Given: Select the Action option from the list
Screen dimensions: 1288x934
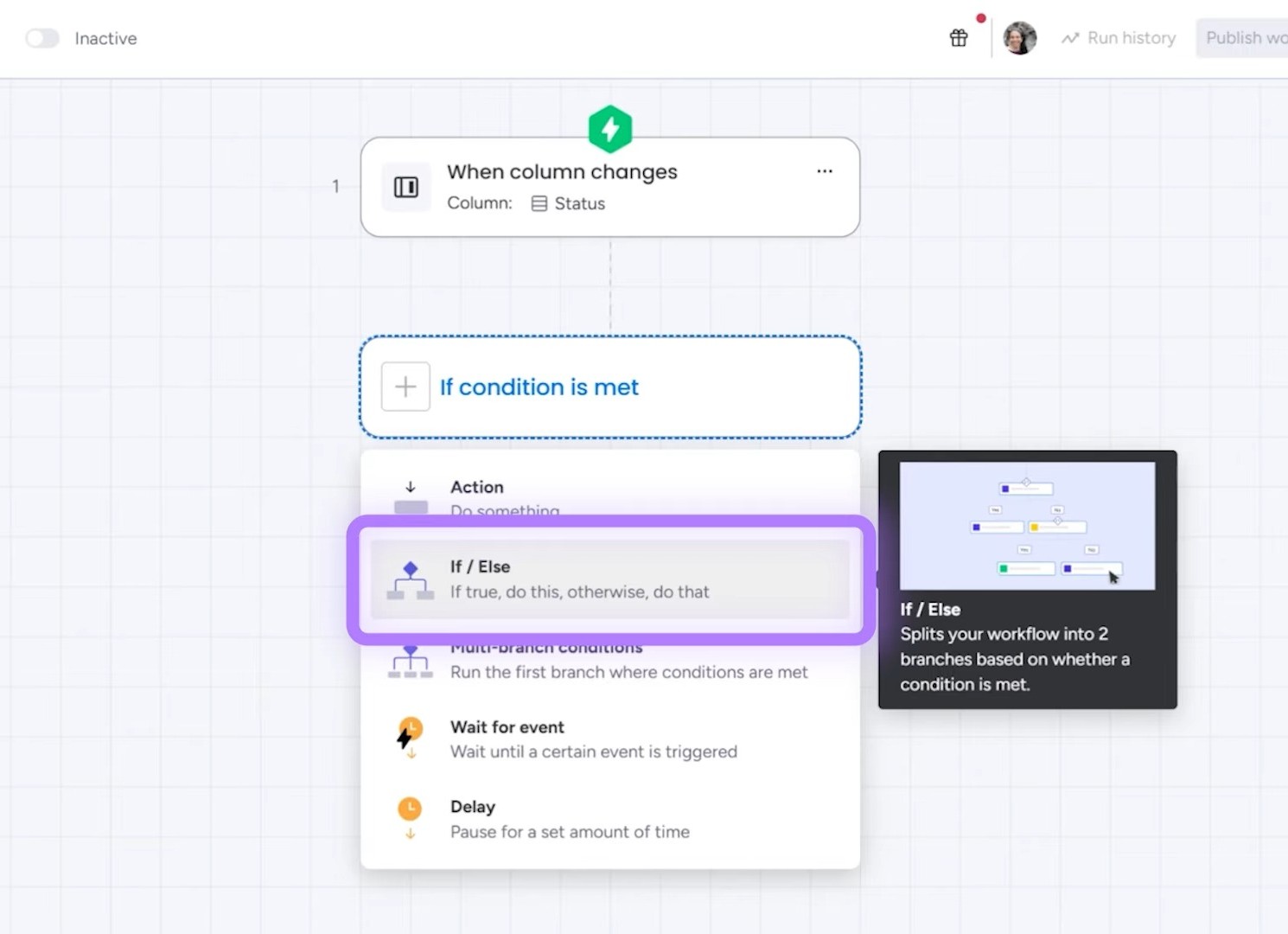Looking at the screenshot, I should [x=477, y=487].
